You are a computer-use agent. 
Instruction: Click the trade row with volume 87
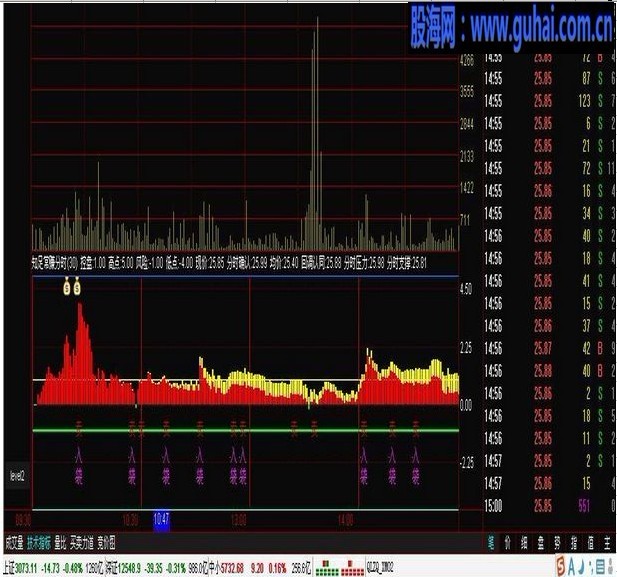550,79
